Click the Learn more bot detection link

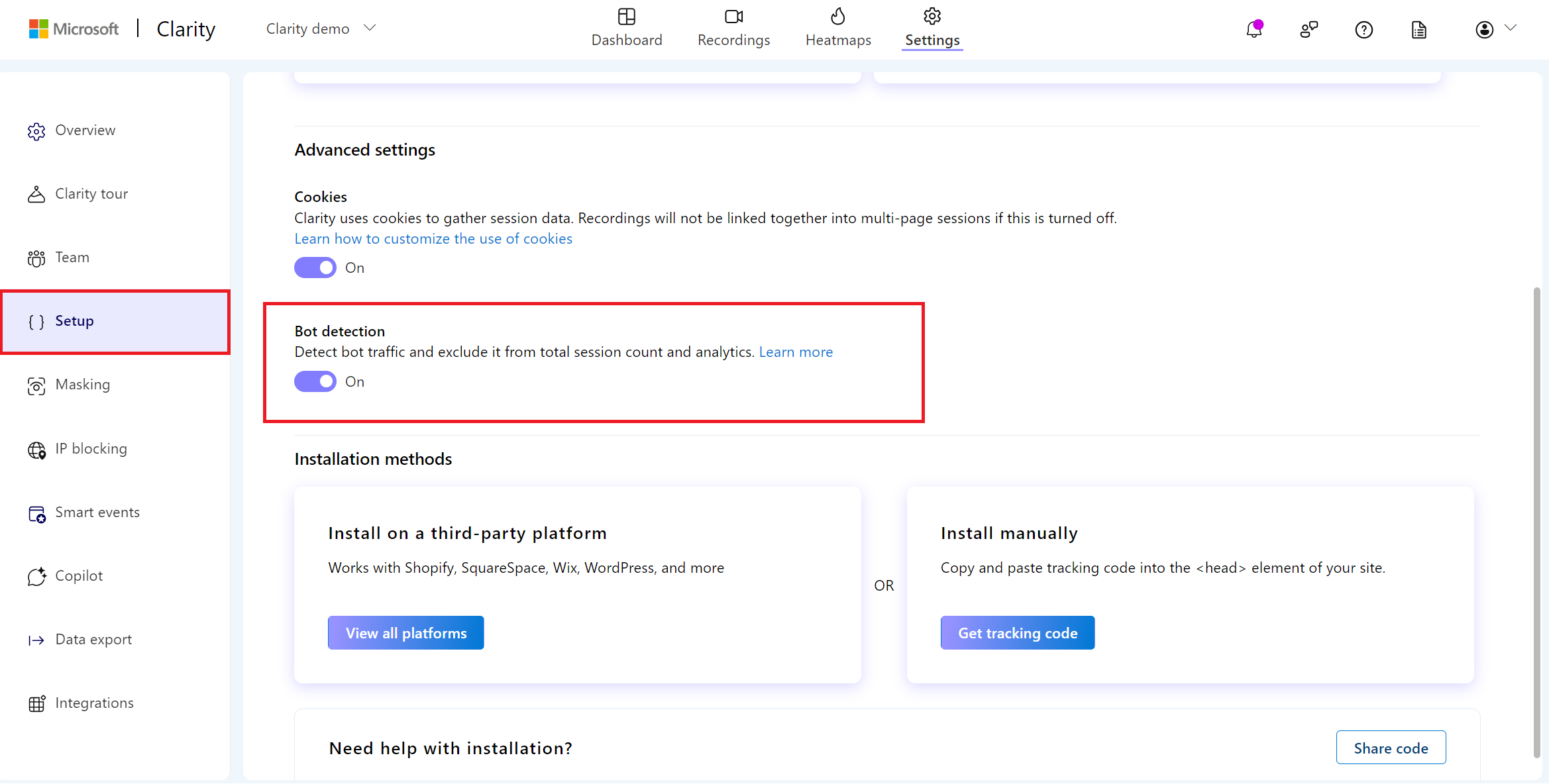coord(797,351)
